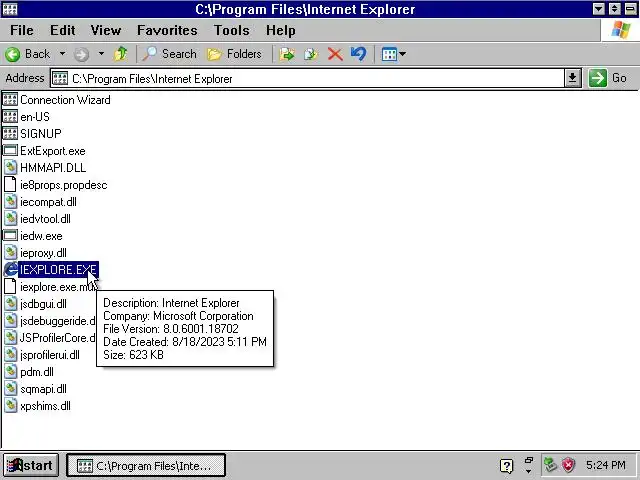The image size is (640, 480).
Task: Click the Back navigation arrow icon
Action: [12, 54]
